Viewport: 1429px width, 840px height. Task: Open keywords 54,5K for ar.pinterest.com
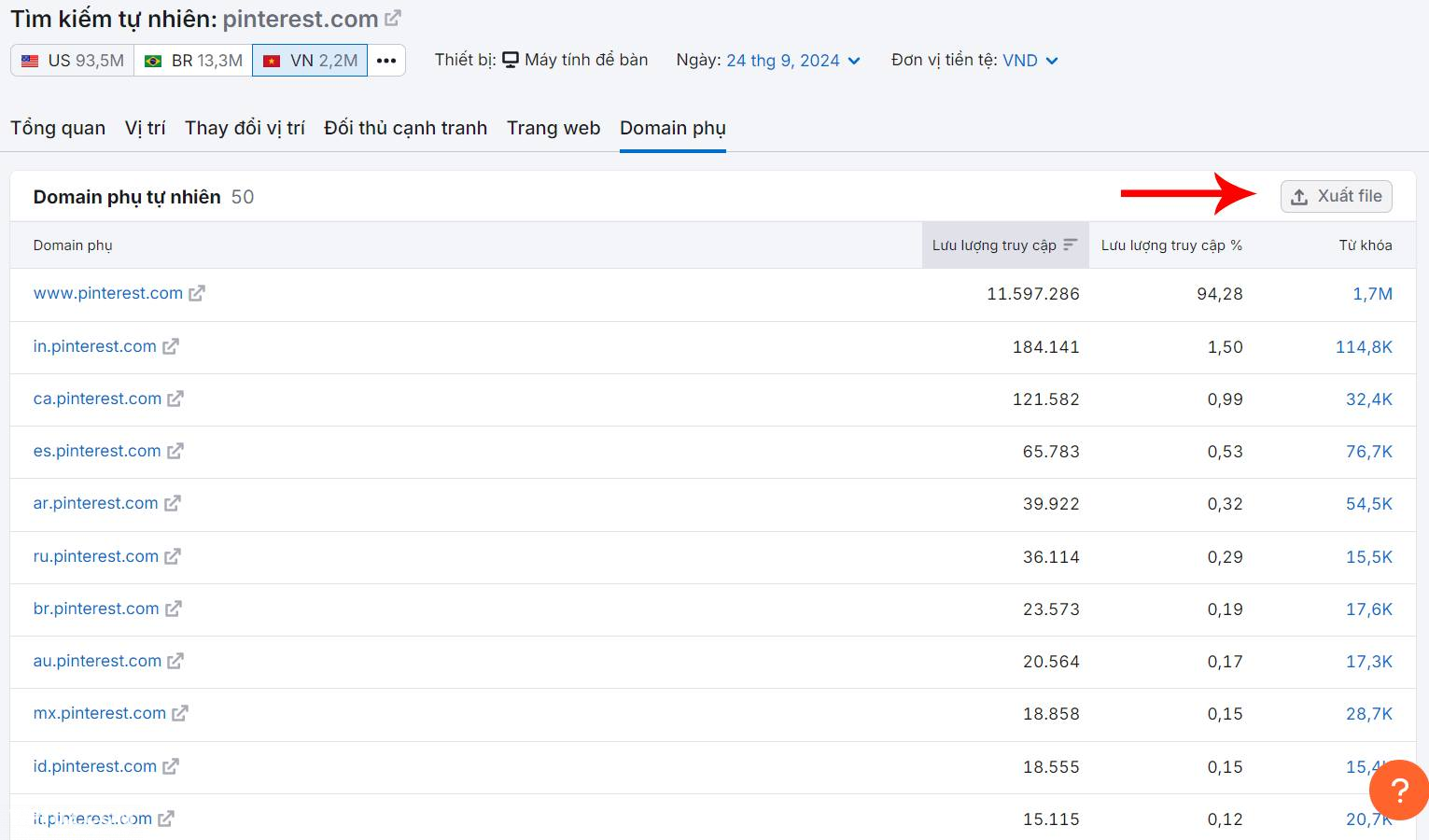(x=1369, y=504)
